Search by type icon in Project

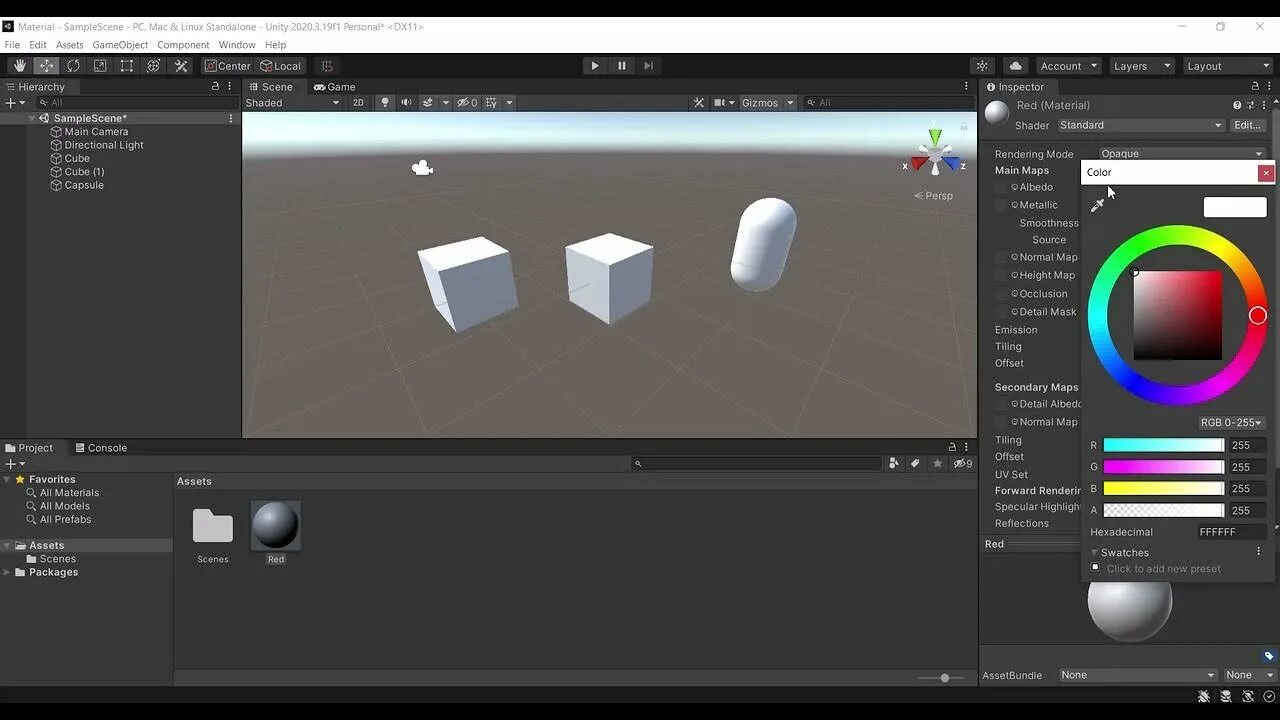pos(893,464)
